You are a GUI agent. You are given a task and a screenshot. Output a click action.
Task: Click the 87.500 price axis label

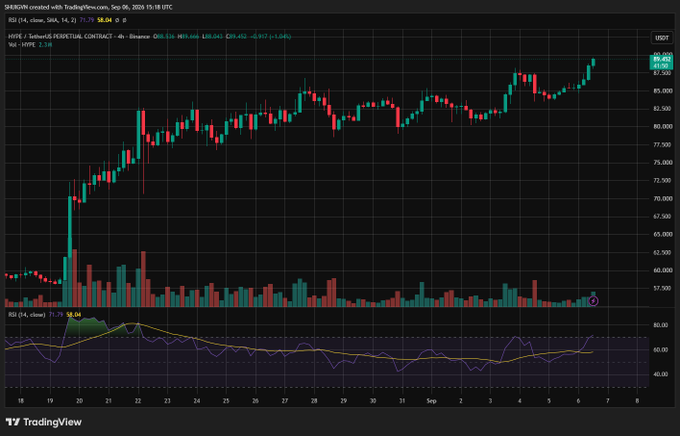[x=663, y=73]
